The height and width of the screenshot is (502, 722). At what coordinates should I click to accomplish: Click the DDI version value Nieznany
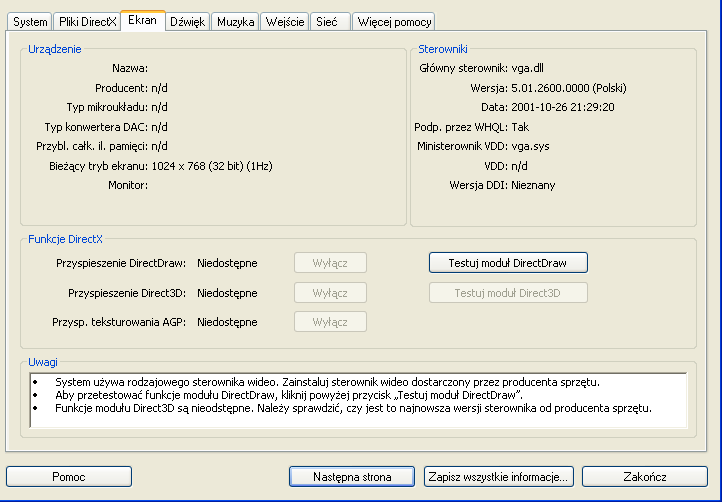pyautogui.click(x=533, y=185)
